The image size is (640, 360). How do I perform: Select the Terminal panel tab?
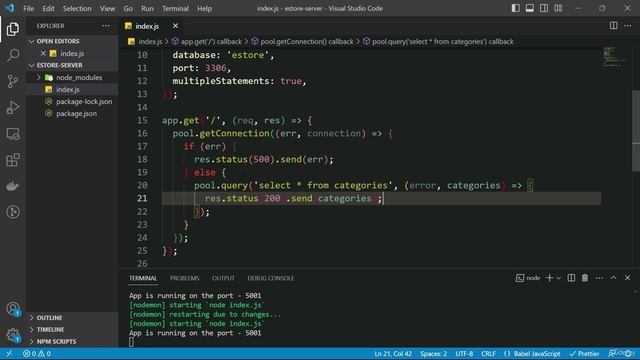click(143, 278)
